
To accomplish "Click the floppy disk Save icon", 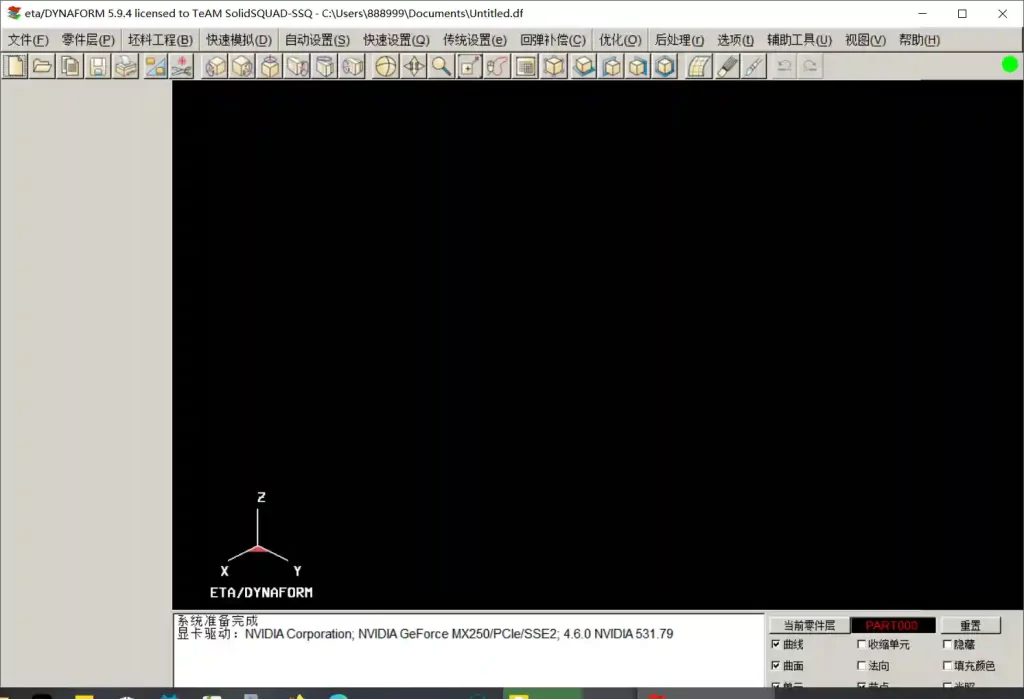I will click(97, 67).
